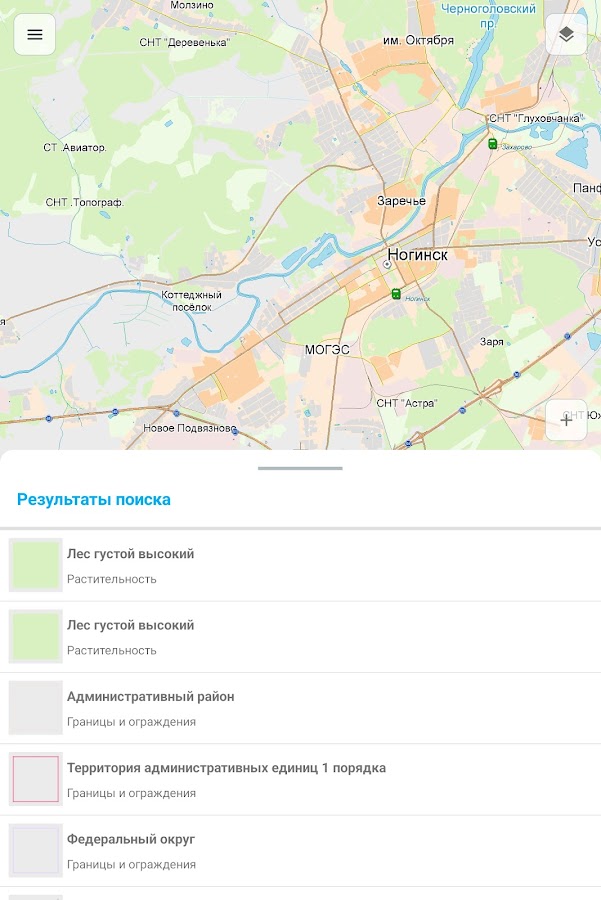Screen dimensions: 601x900
Task: Click red-outlined thumbnail of Территория административных единиц
Action: click(35, 779)
